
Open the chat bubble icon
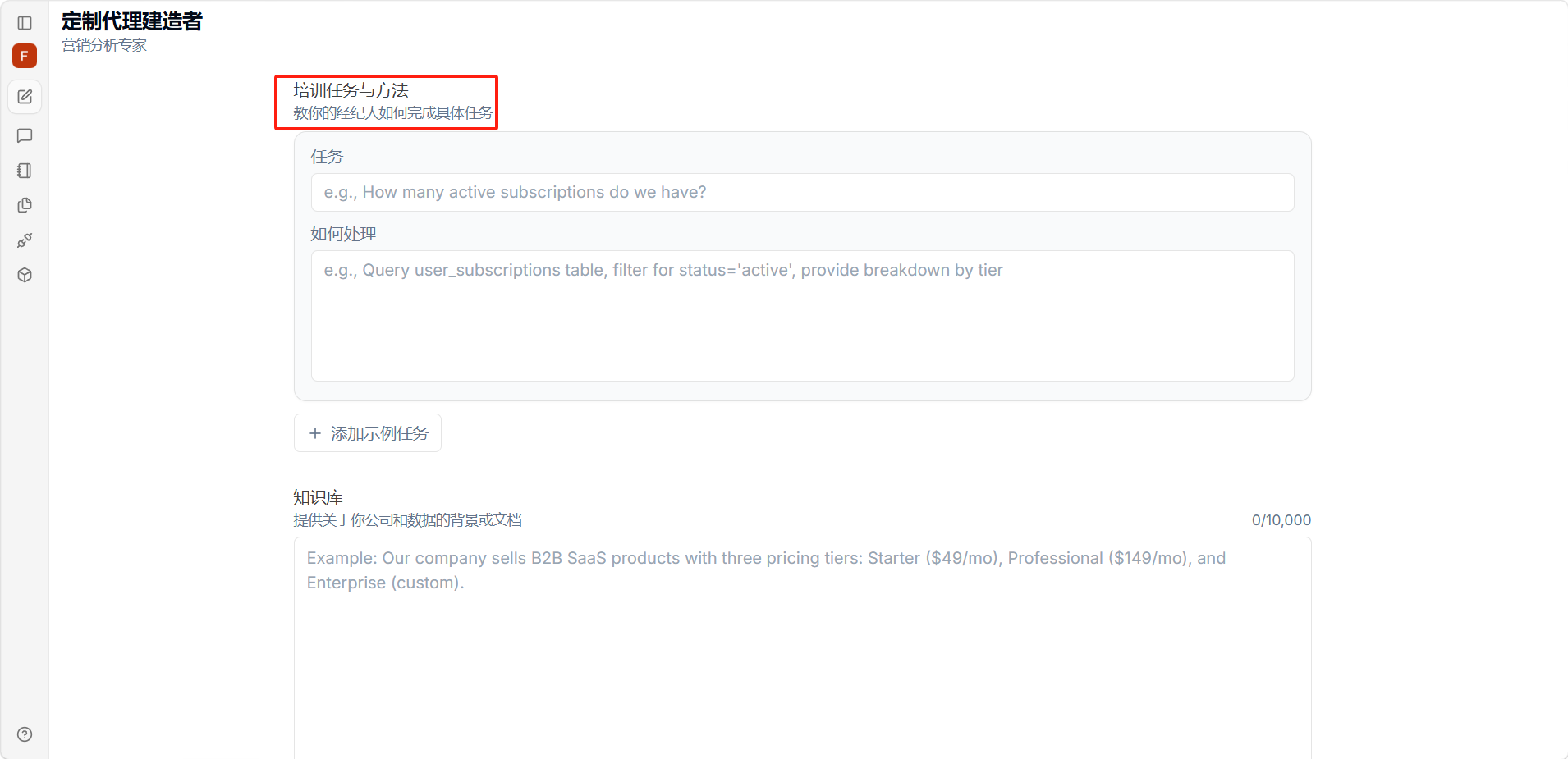[25, 135]
